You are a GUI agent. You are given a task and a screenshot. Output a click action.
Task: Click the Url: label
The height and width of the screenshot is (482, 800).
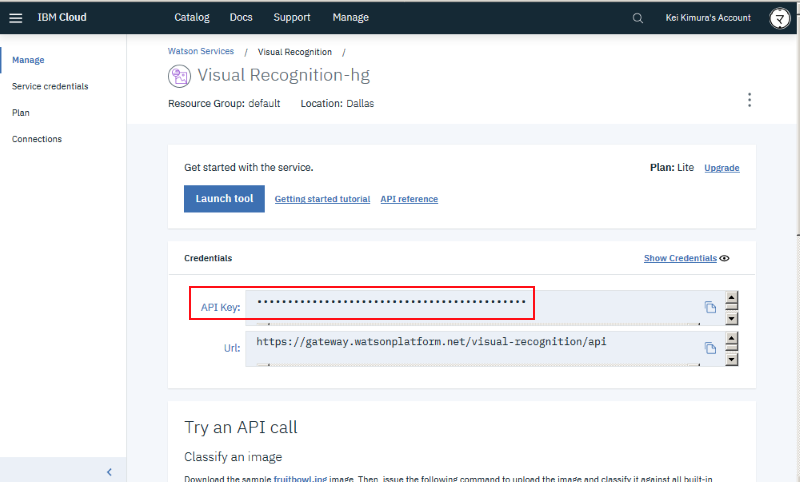point(232,348)
